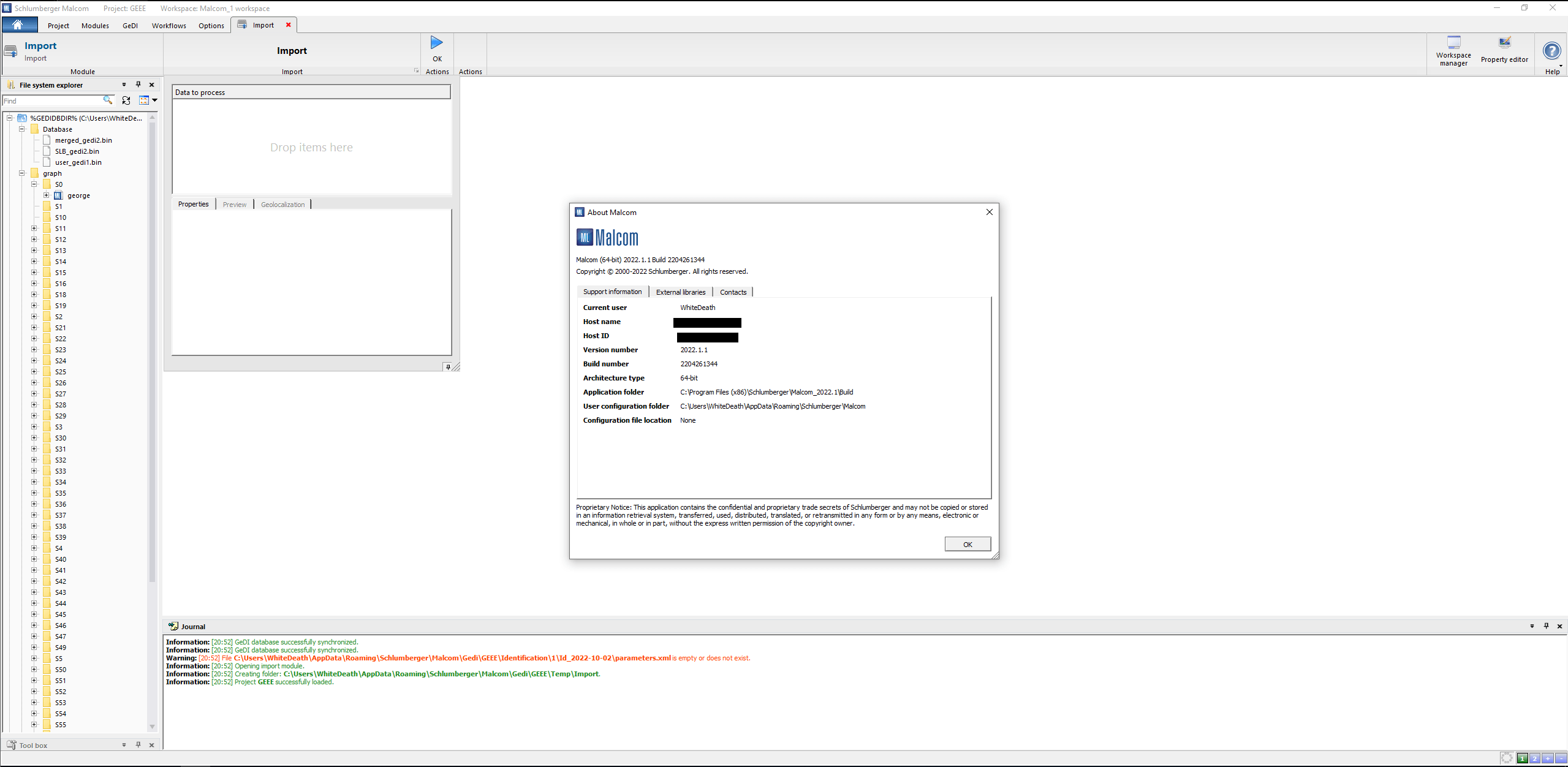Click the magnifier search icon in Find box
This screenshot has height=767, width=1568.
pos(108,100)
